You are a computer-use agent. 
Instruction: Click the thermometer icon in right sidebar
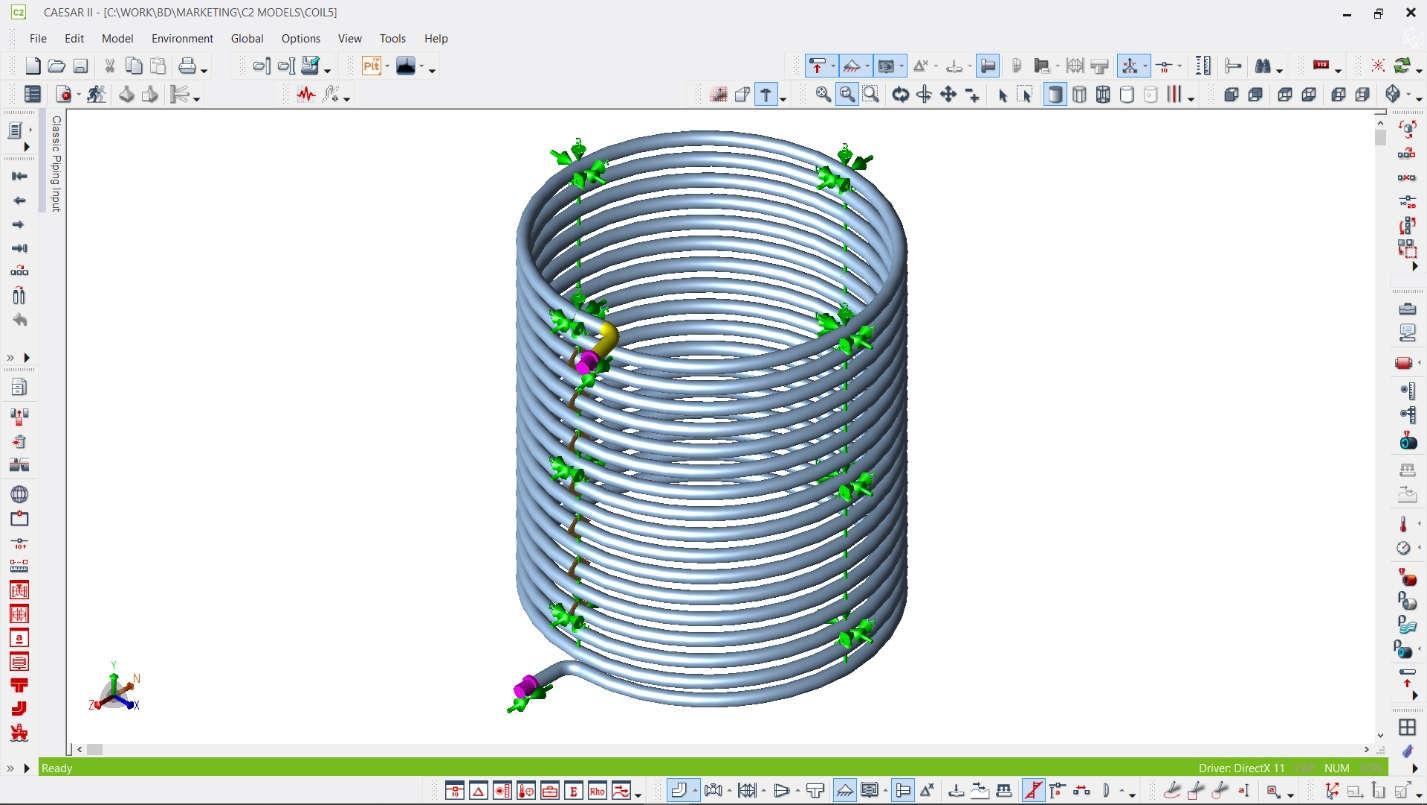(1403, 524)
